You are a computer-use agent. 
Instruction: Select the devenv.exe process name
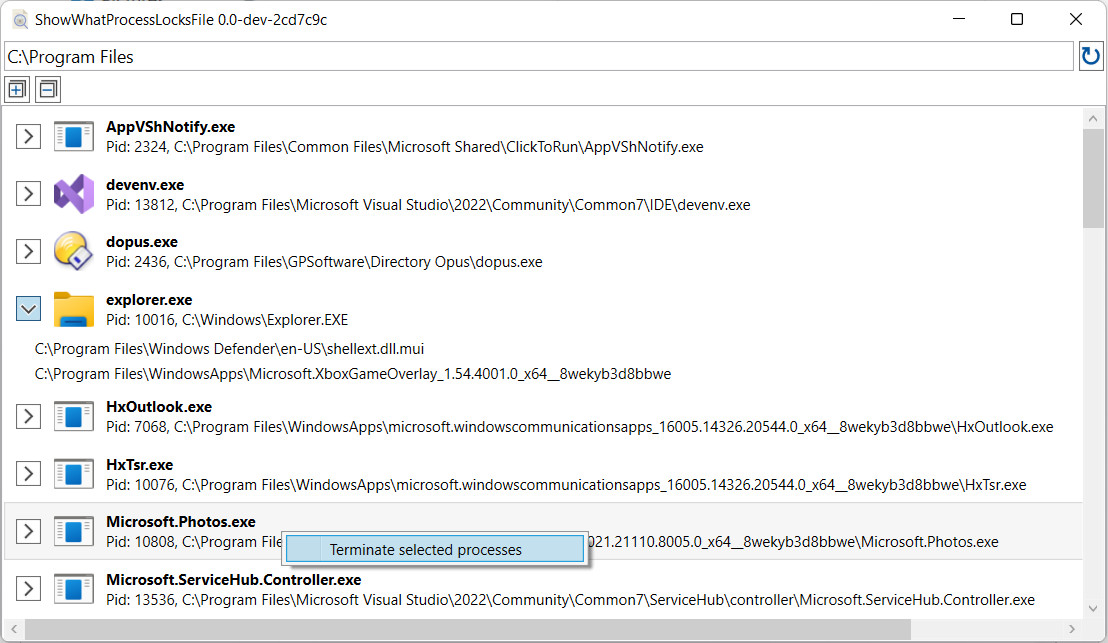coord(145,184)
